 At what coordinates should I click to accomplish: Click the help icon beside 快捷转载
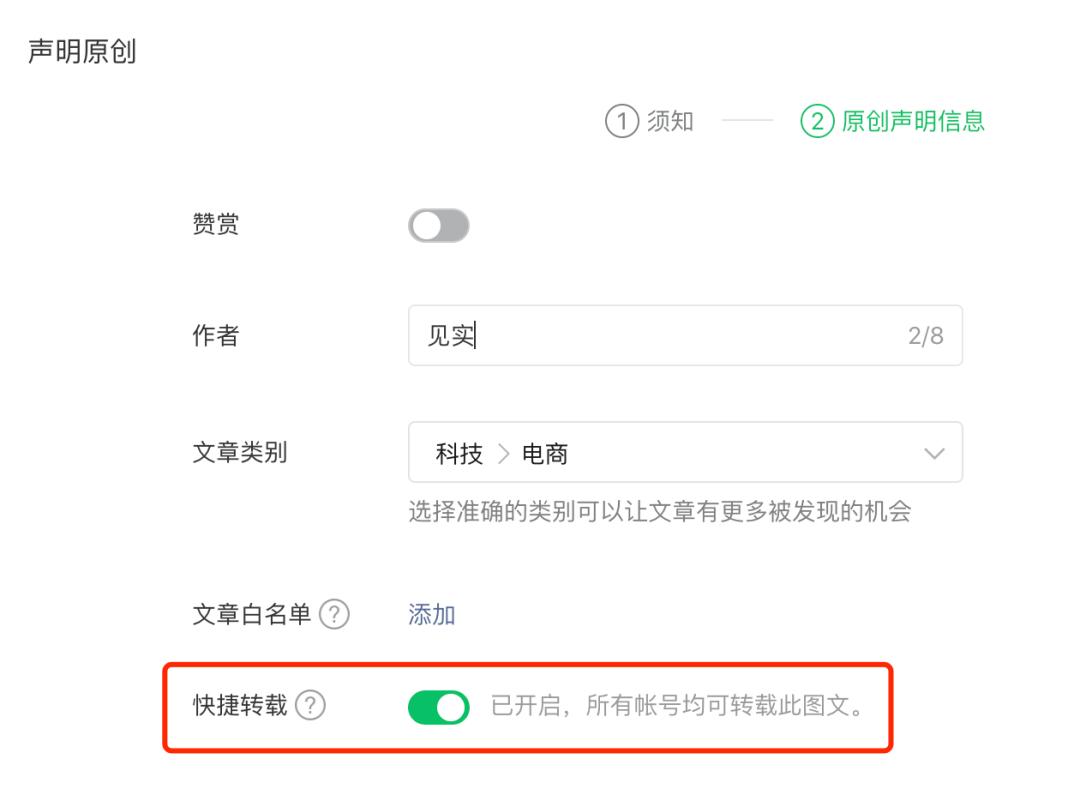(x=310, y=705)
